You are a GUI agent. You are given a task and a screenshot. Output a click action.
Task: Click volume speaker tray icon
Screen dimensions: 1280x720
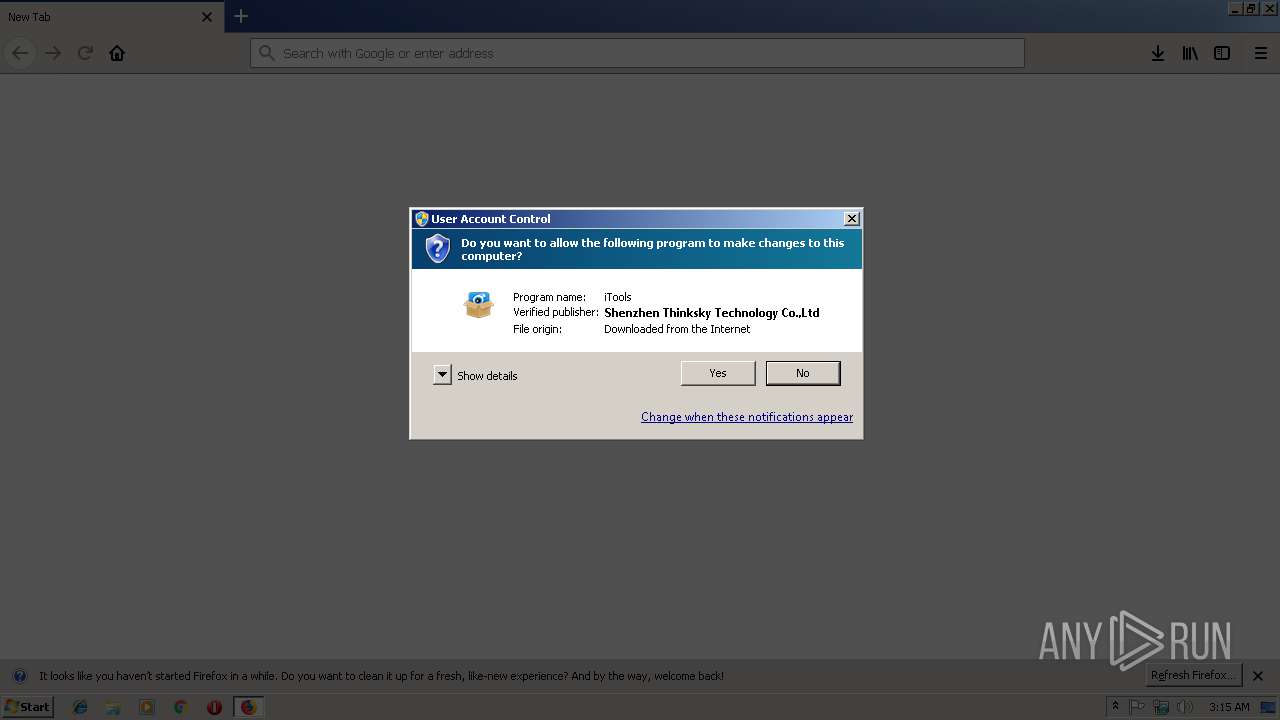point(1185,707)
